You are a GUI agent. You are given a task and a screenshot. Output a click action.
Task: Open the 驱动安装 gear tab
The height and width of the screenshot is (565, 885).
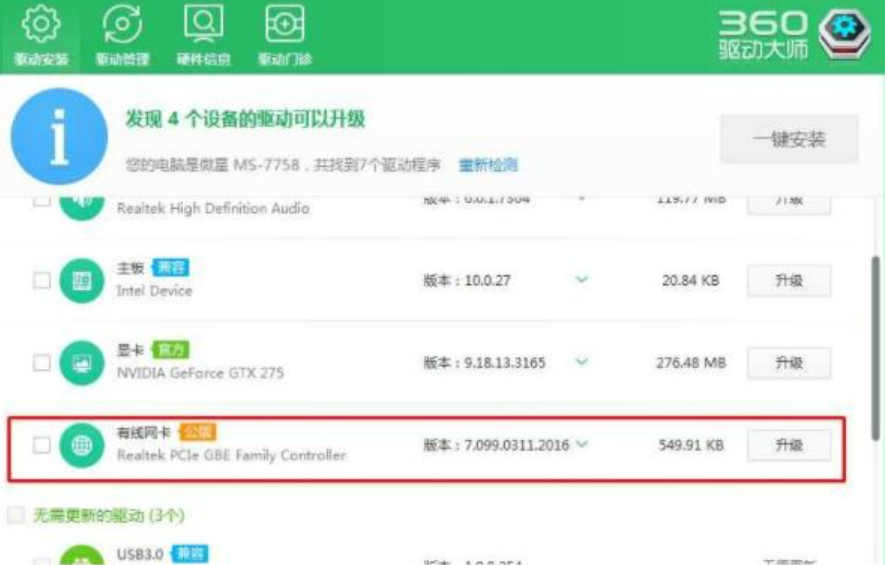pos(41,37)
